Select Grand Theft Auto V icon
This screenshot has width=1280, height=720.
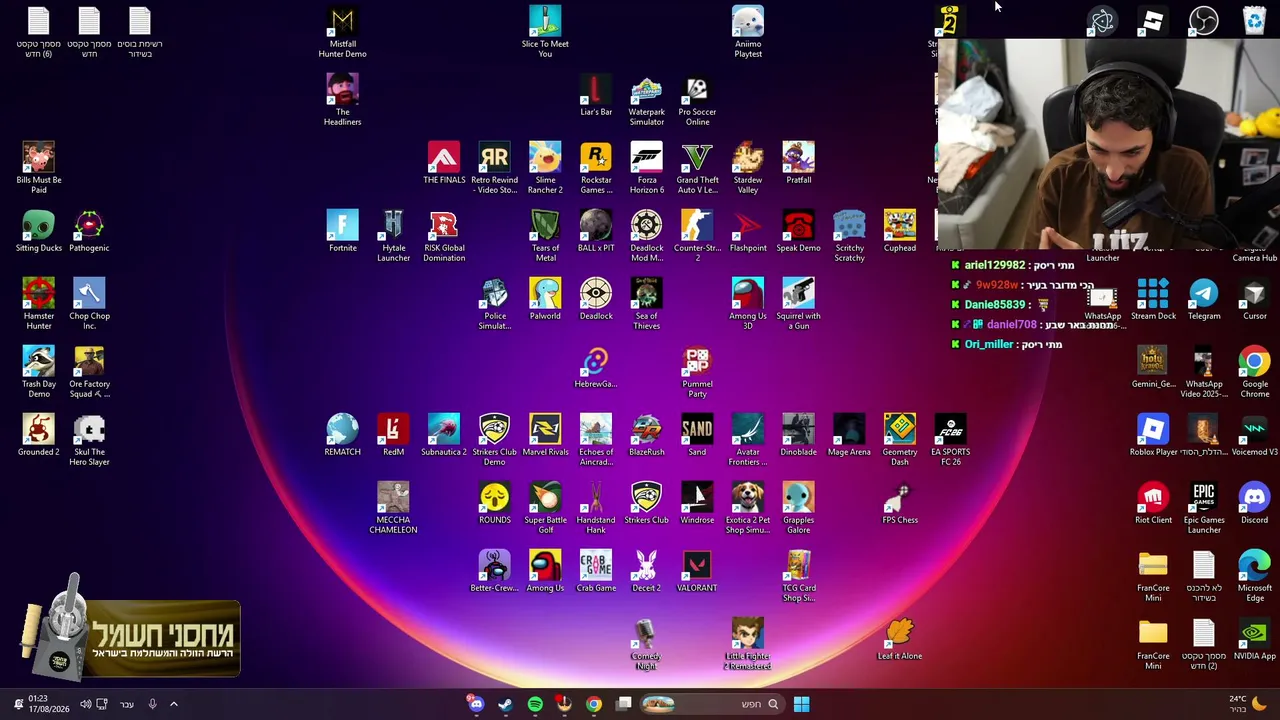coord(697,169)
